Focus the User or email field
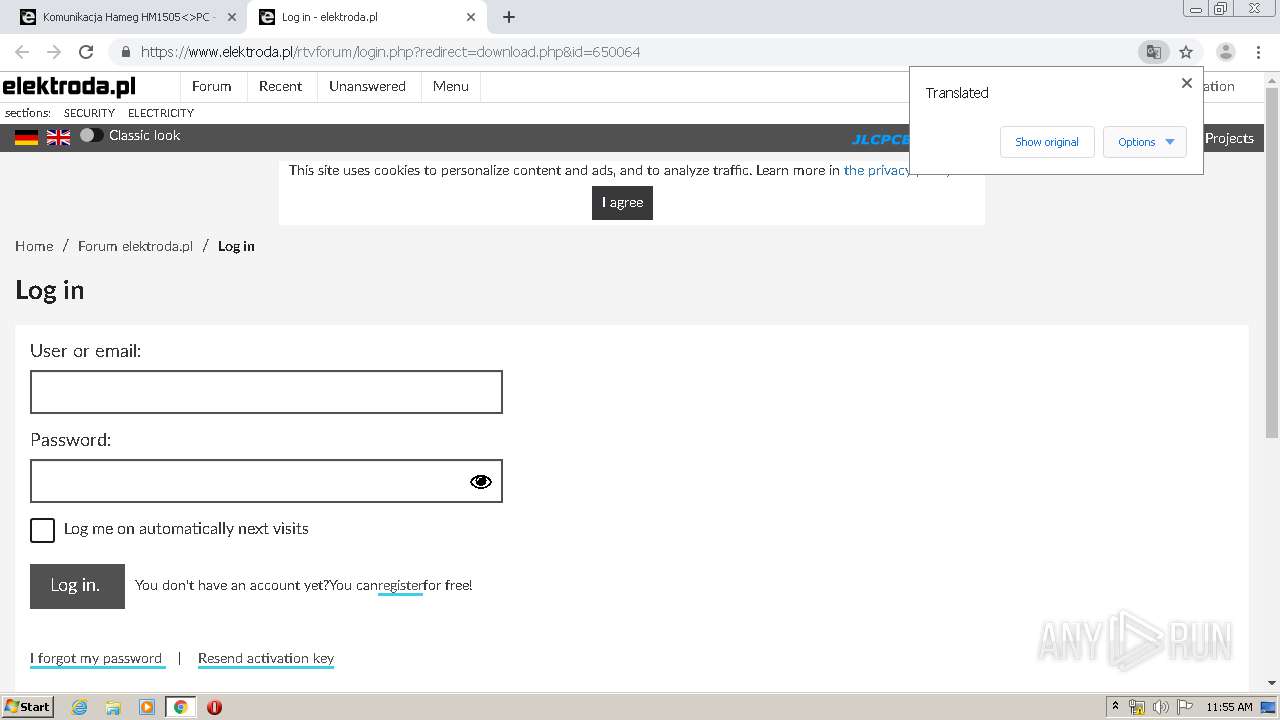Image resolution: width=1280 pixels, height=720 pixels. (266, 392)
